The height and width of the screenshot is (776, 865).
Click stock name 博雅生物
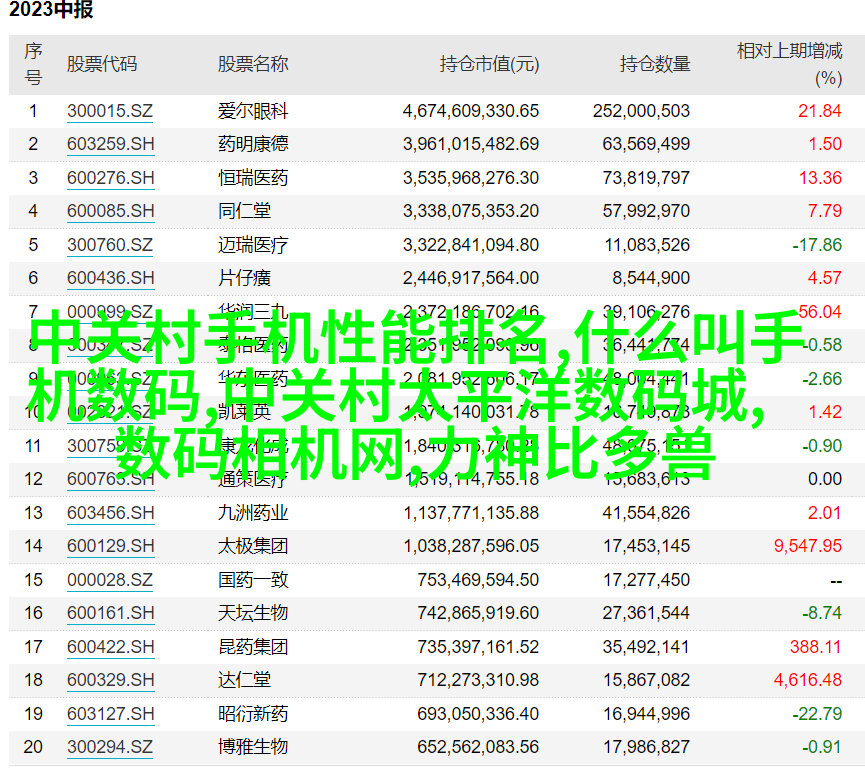253,747
